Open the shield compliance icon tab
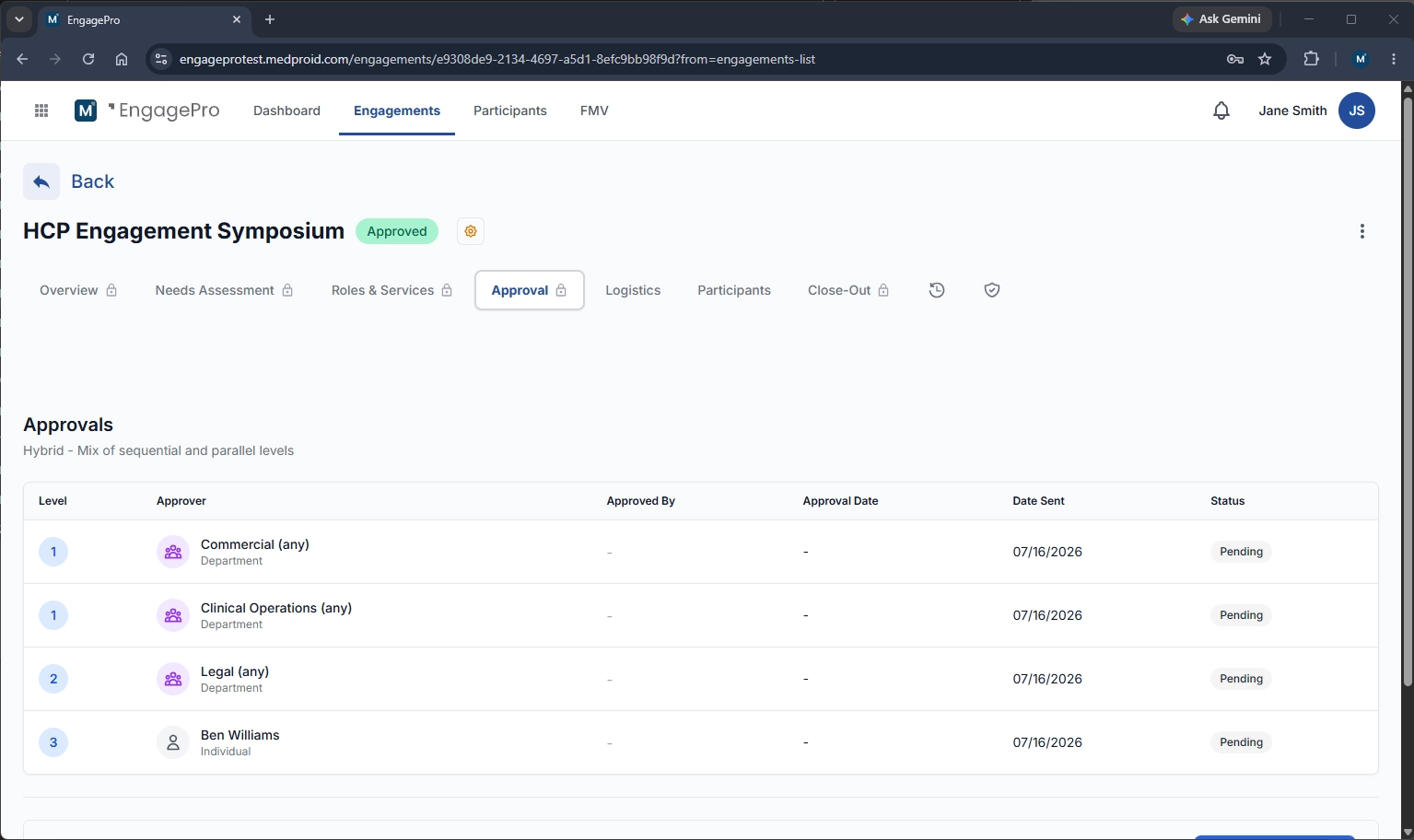1414x840 pixels. [x=992, y=290]
